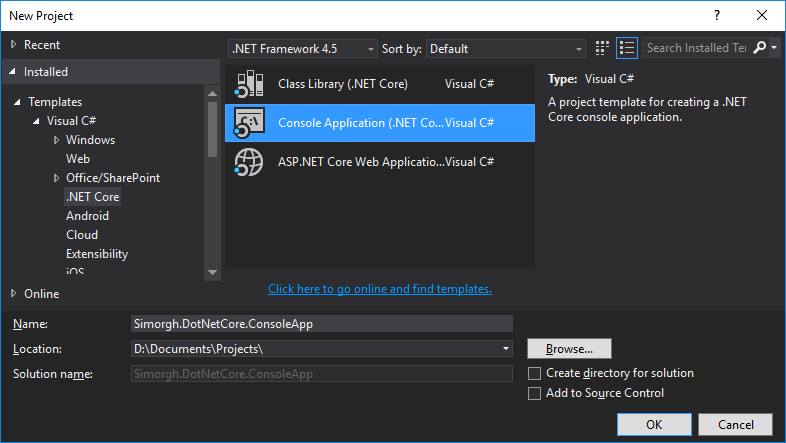Image resolution: width=786 pixels, height=443 pixels.
Task: Select the Cloud template category
Action: pos(82,235)
